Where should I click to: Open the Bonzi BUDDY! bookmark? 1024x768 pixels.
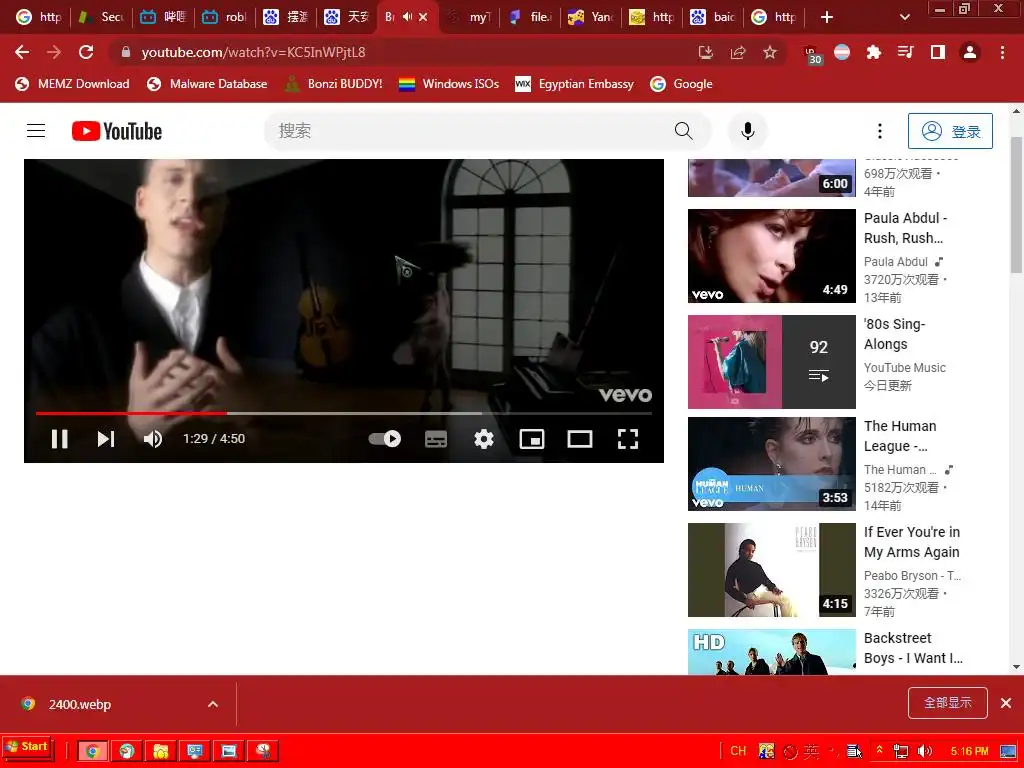coord(334,84)
